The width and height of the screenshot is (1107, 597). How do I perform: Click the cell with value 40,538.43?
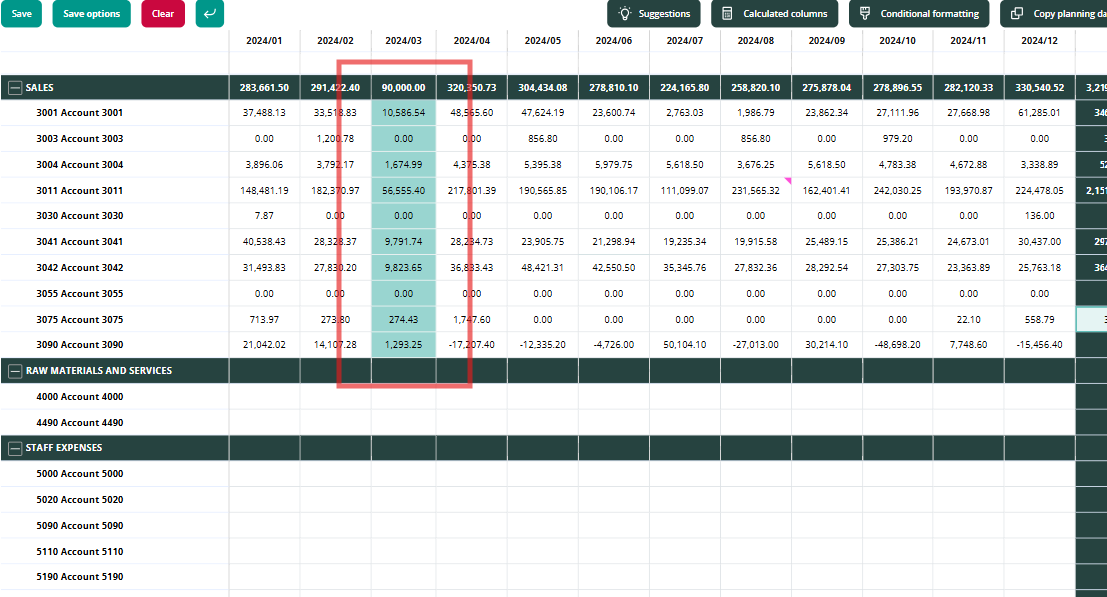(x=264, y=242)
